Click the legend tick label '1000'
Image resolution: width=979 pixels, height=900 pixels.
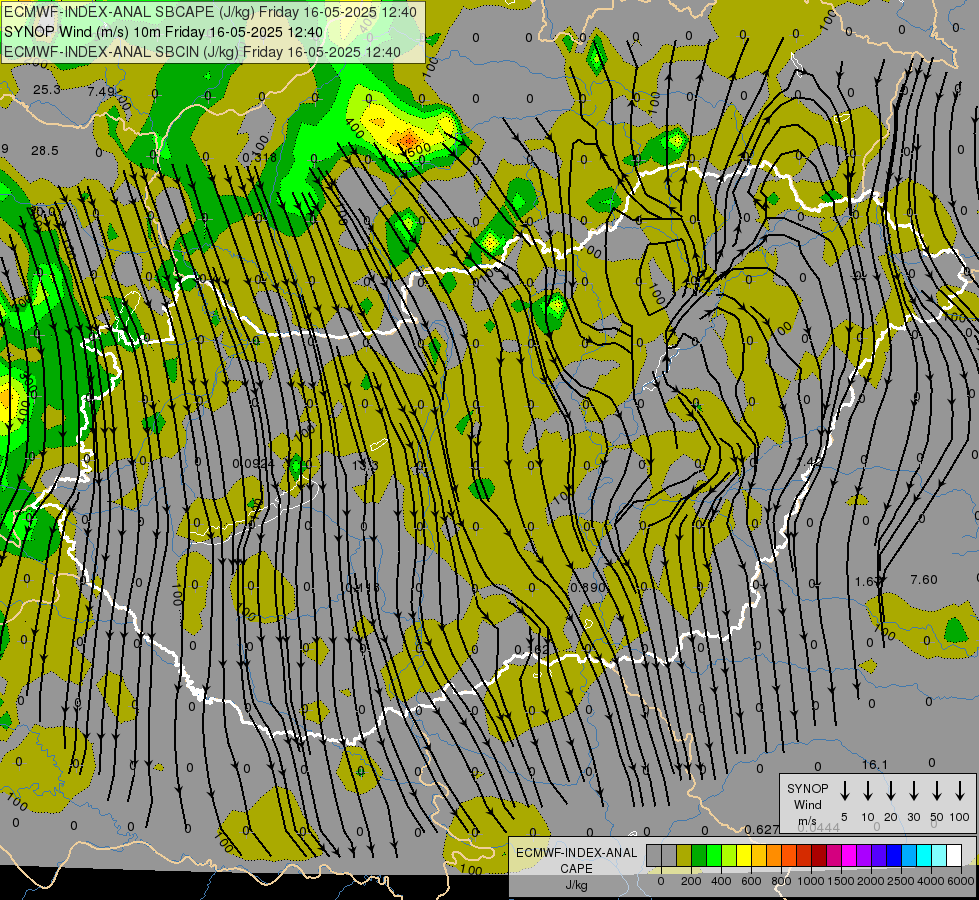coord(811,881)
